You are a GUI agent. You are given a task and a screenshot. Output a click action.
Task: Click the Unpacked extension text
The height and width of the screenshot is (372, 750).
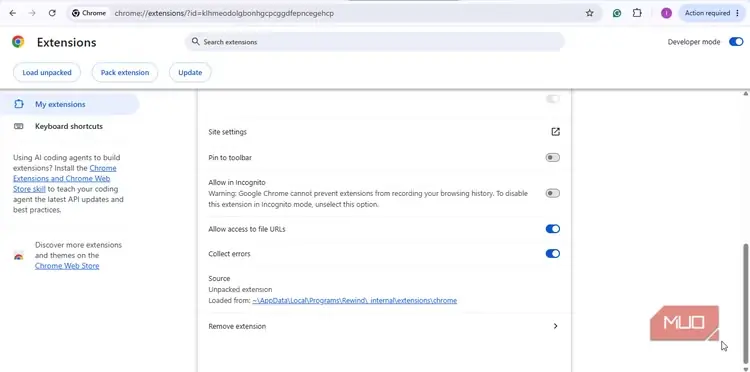click(x=240, y=290)
